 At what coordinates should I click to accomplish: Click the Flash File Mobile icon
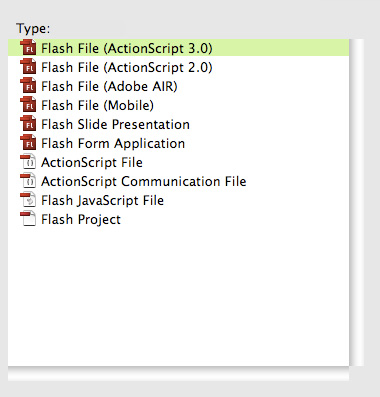click(28, 104)
